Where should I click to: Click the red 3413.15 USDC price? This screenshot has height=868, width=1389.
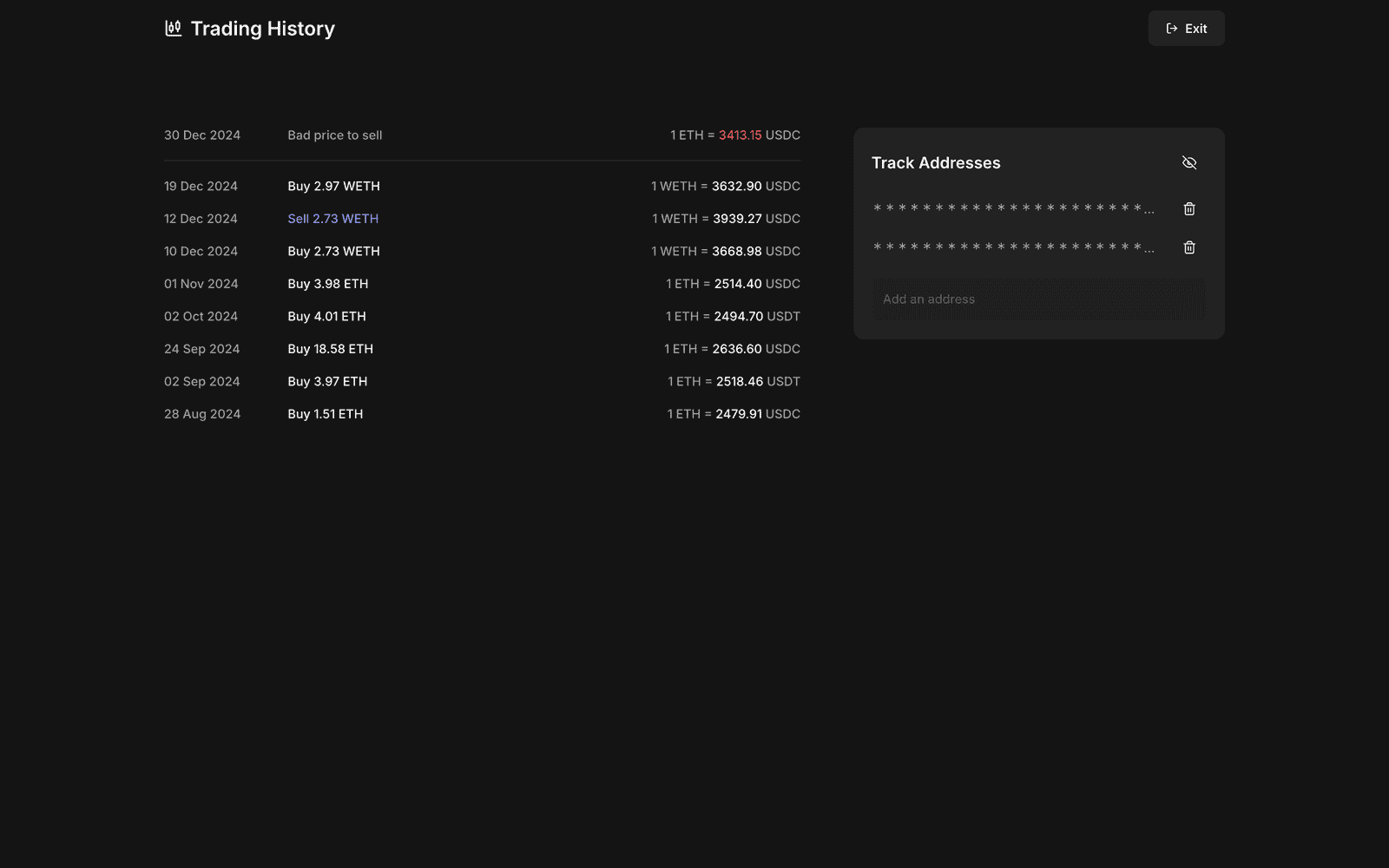[x=738, y=135]
